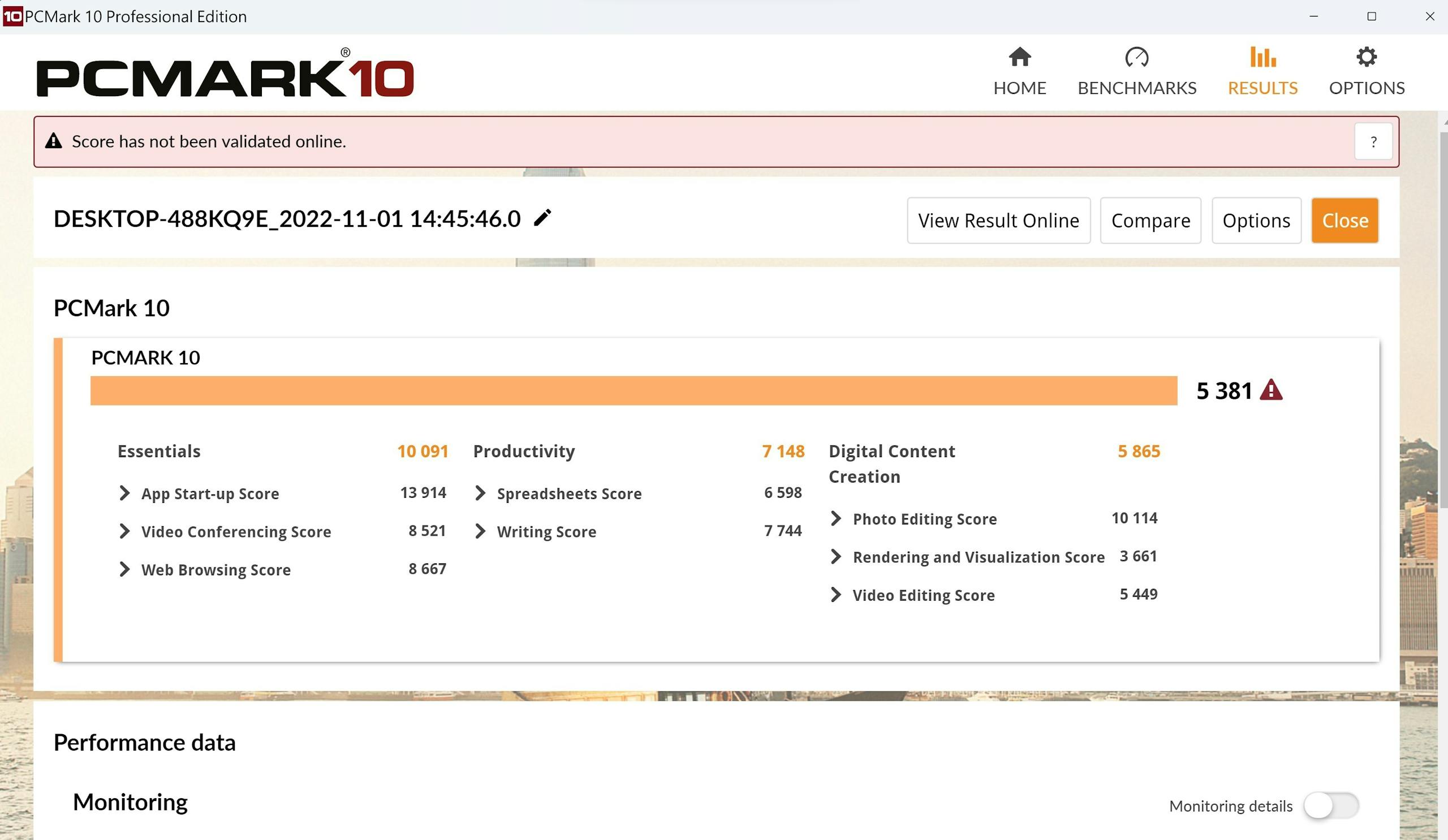
Task: Expand Spreadsheets Score breakdown
Action: tap(480, 493)
